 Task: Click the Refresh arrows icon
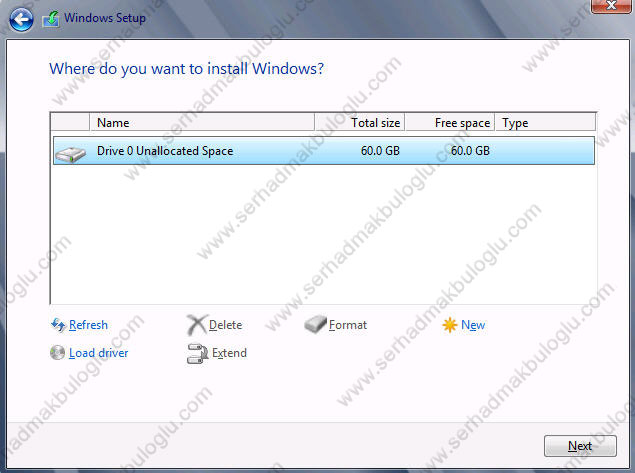coord(58,324)
